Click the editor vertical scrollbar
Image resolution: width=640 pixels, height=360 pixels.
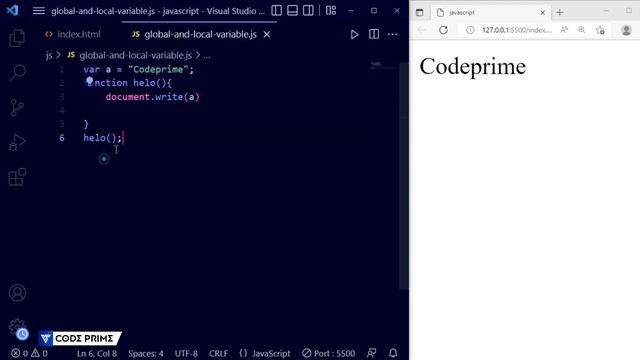(x=404, y=176)
